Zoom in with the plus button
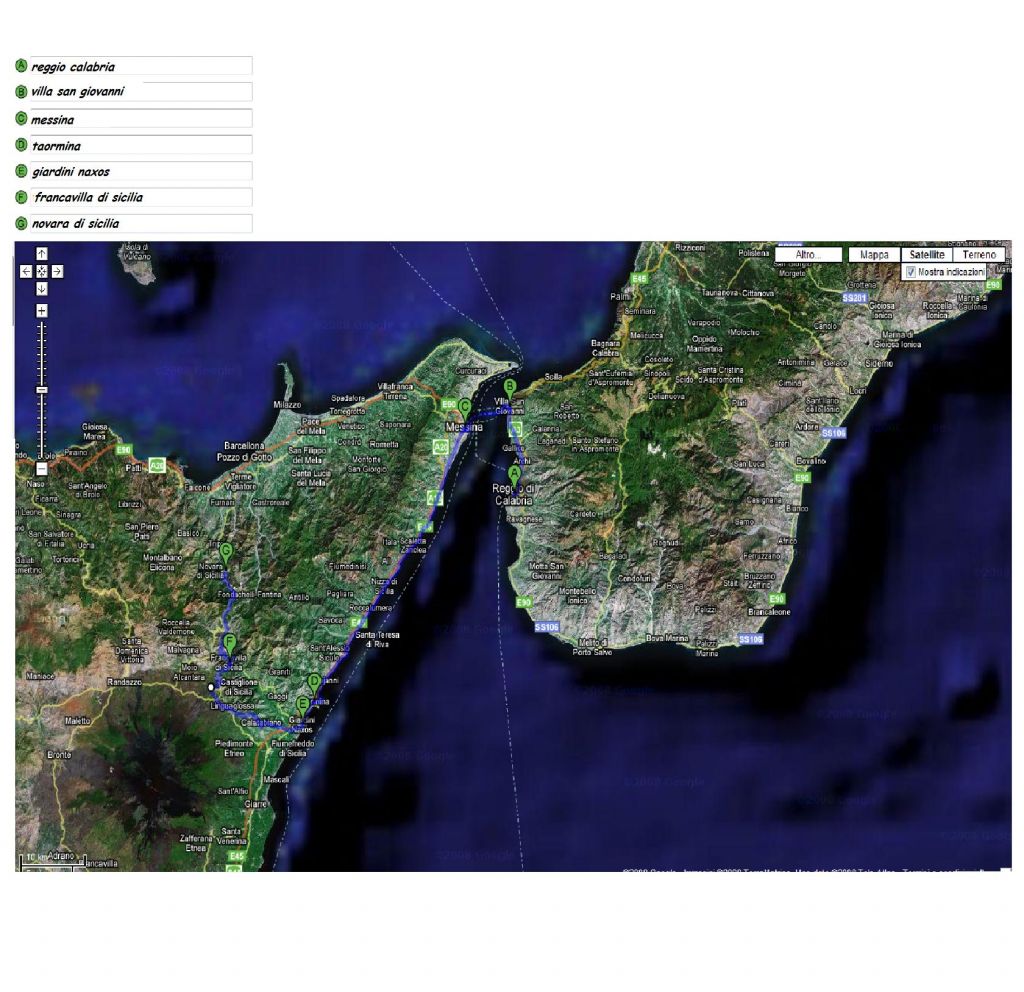The height and width of the screenshot is (992, 1024). [x=41, y=310]
